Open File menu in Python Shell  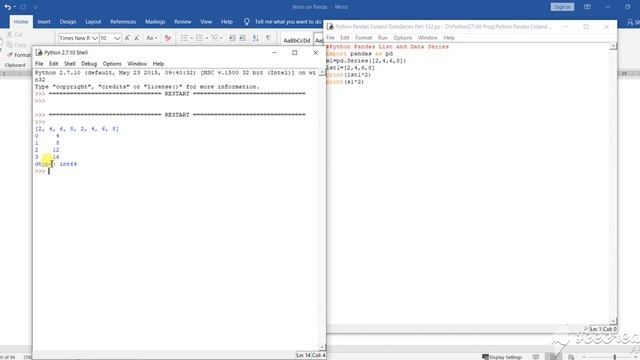pyautogui.click(x=39, y=64)
